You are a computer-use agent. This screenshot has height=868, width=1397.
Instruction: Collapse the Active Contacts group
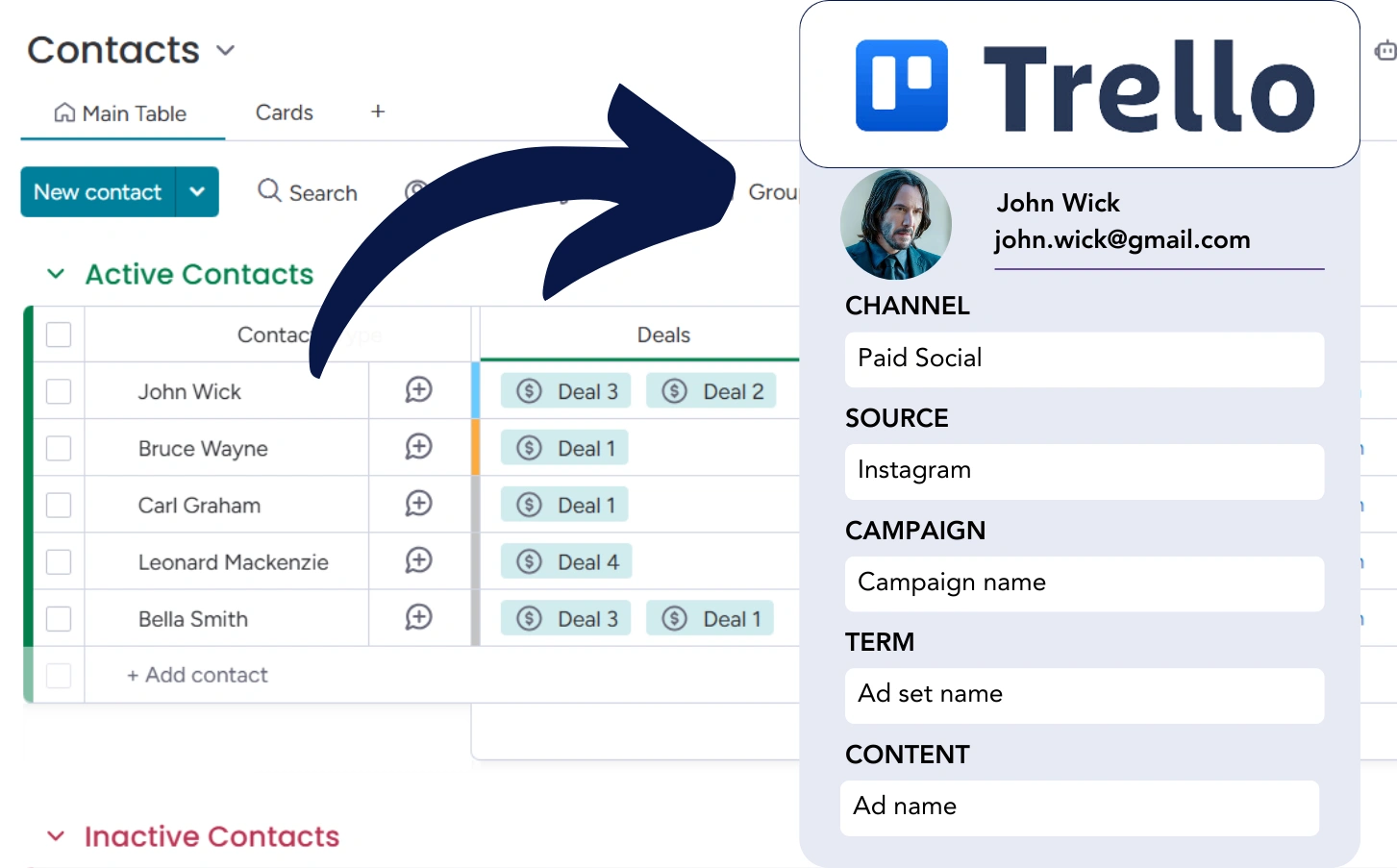[56, 274]
